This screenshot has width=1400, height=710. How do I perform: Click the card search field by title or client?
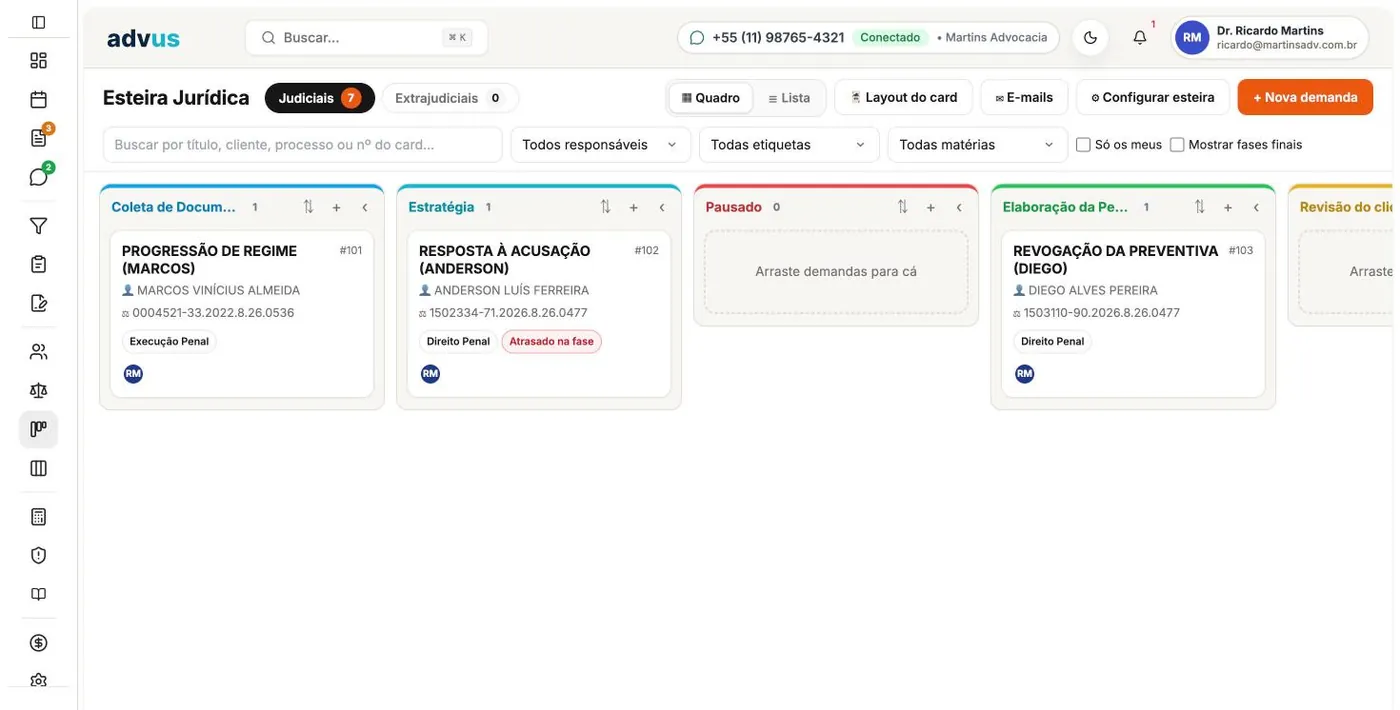(303, 145)
